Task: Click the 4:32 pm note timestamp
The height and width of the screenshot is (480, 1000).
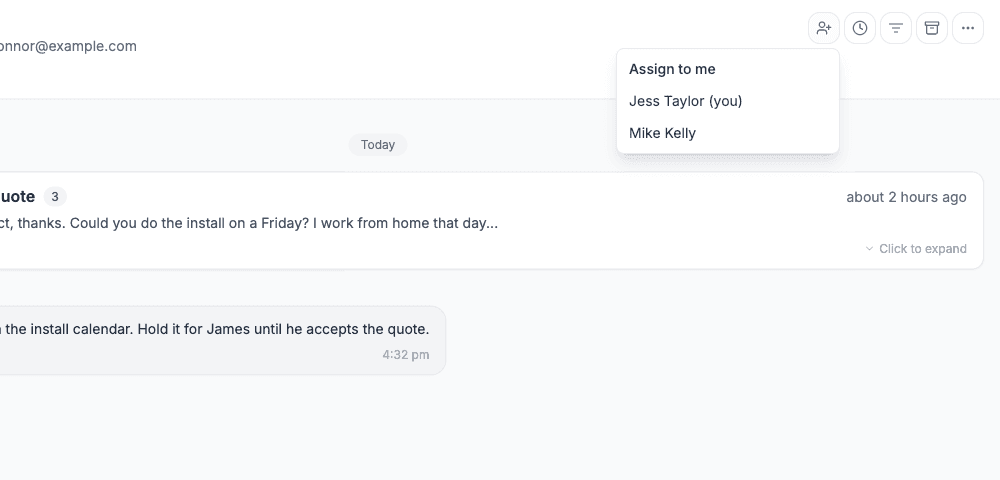Action: click(406, 355)
